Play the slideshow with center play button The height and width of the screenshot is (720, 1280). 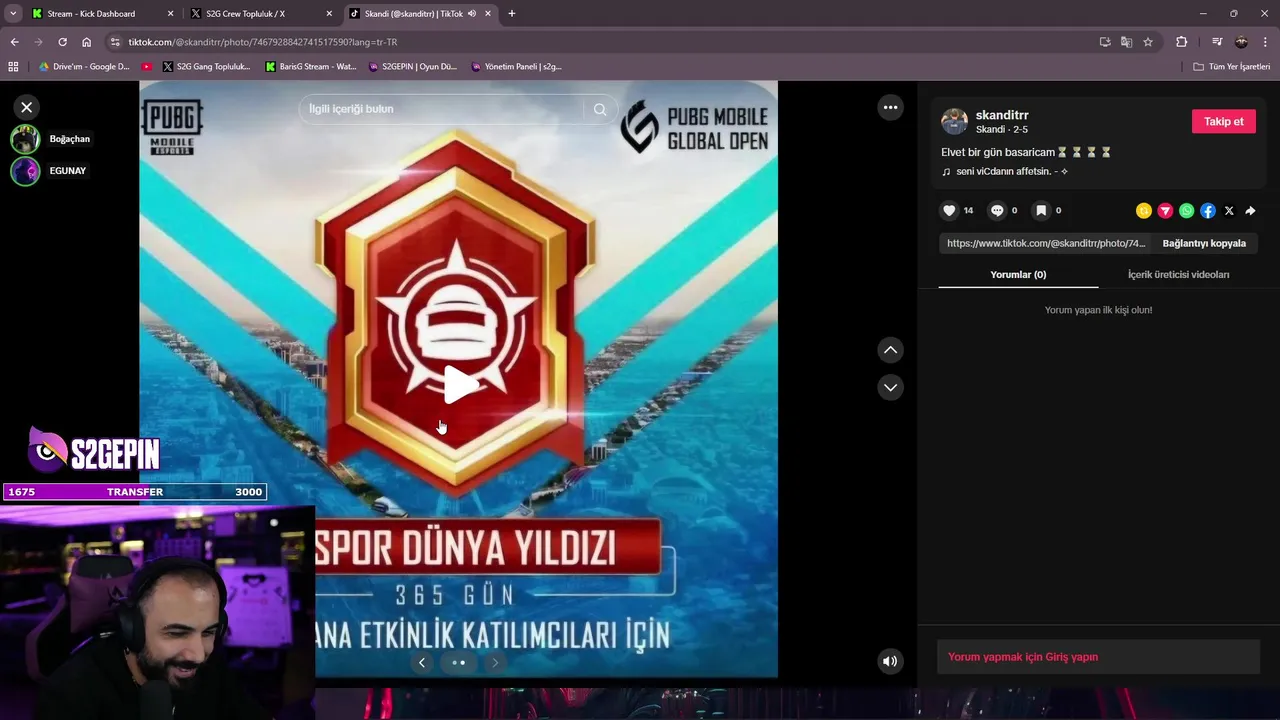pos(459,385)
